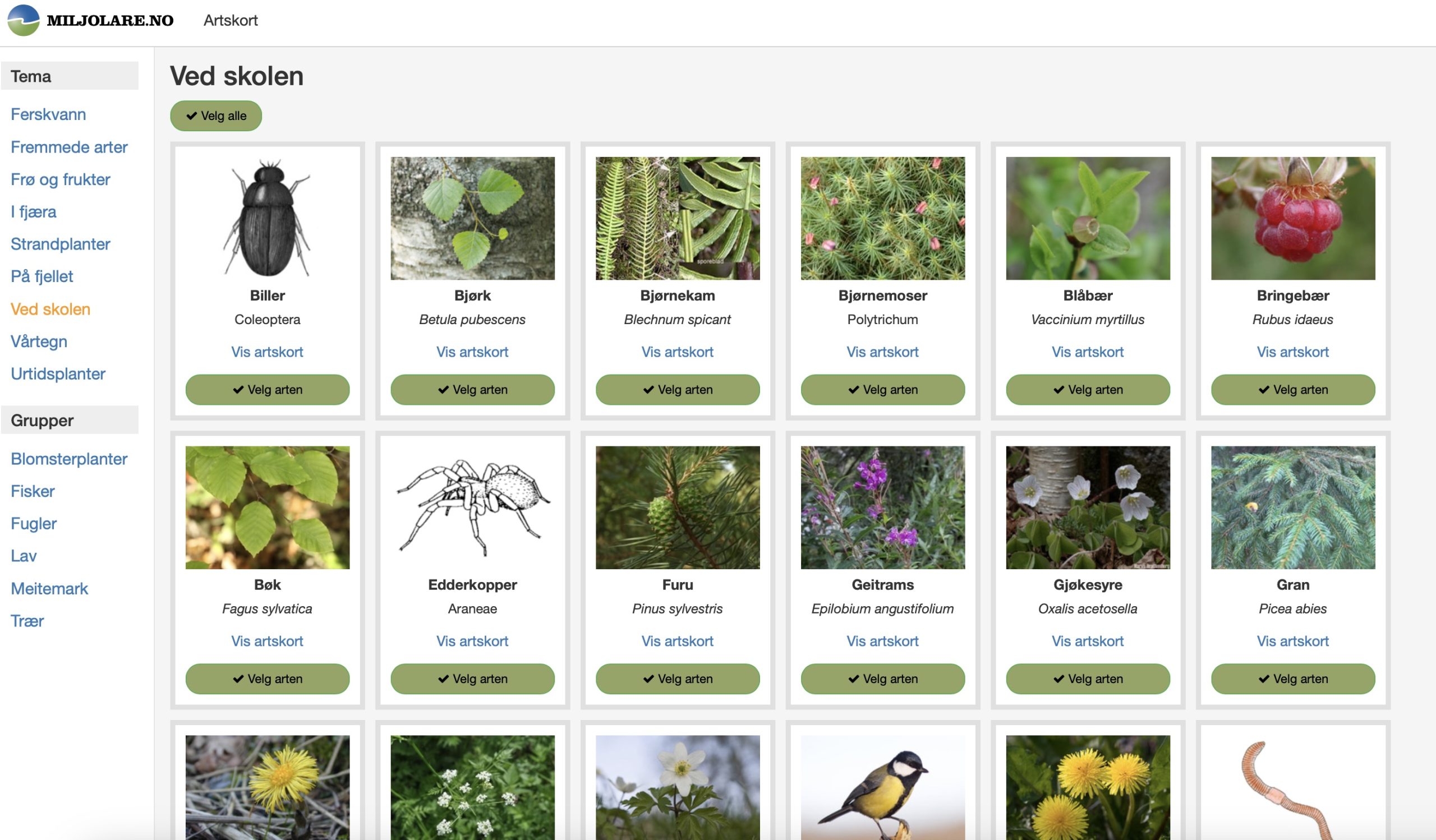Click the Gjøkesyre flower photo
This screenshot has height=840, width=1436.
[1088, 508]
